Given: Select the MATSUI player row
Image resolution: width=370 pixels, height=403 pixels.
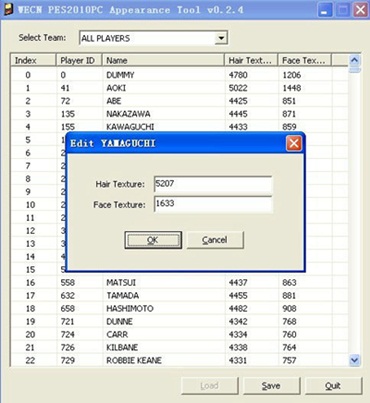Looking at the screenshot, I should pos(179,283).
